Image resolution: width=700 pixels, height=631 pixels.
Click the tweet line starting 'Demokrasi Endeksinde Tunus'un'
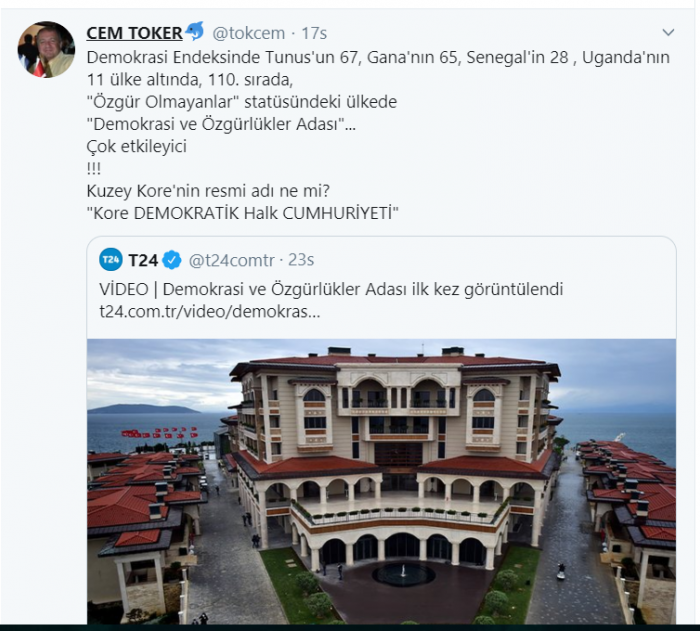378,57
